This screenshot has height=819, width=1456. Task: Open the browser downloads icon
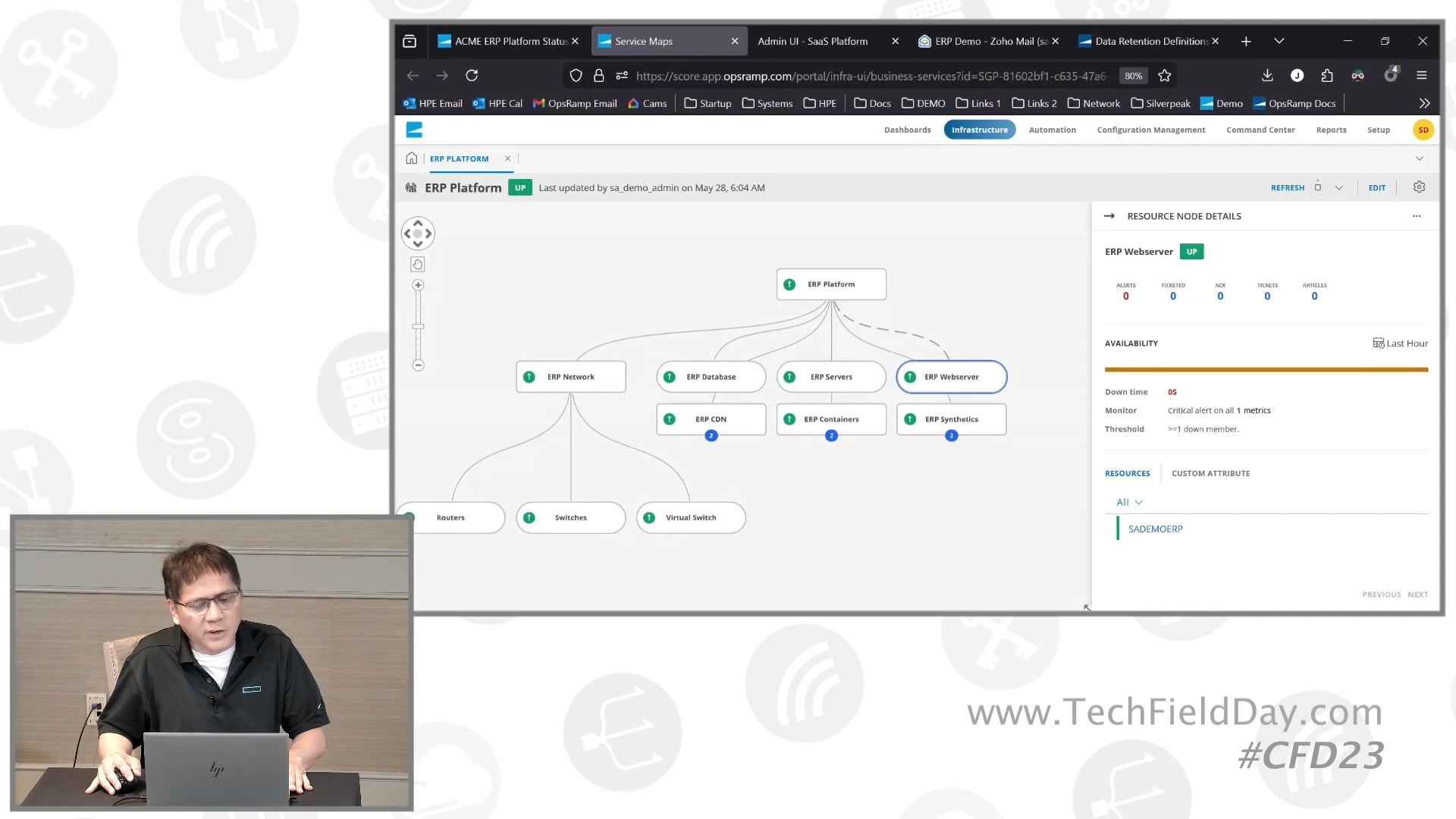coord(1266,76)
